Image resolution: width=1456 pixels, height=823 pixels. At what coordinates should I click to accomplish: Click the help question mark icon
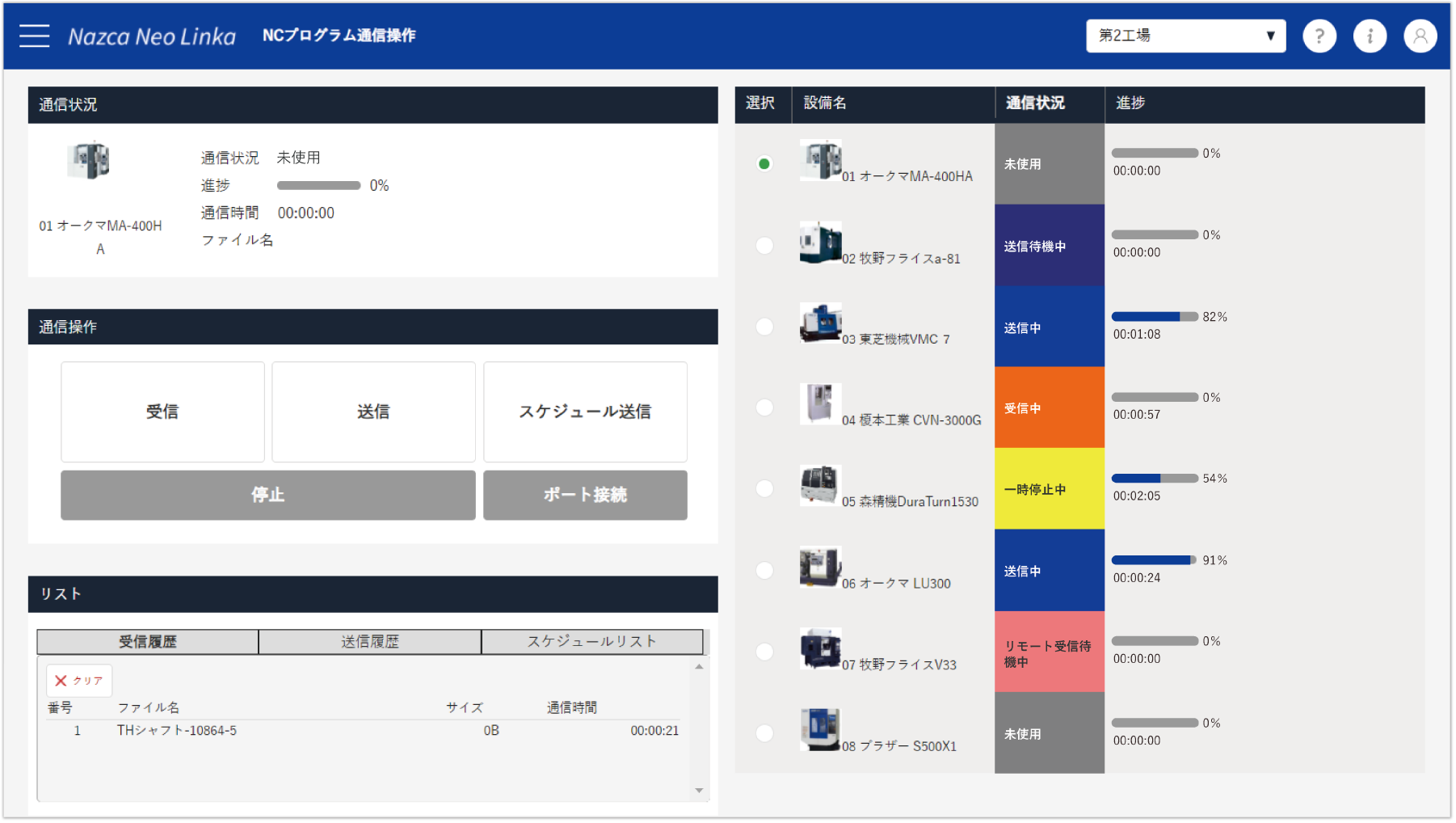coord(1319,36)
